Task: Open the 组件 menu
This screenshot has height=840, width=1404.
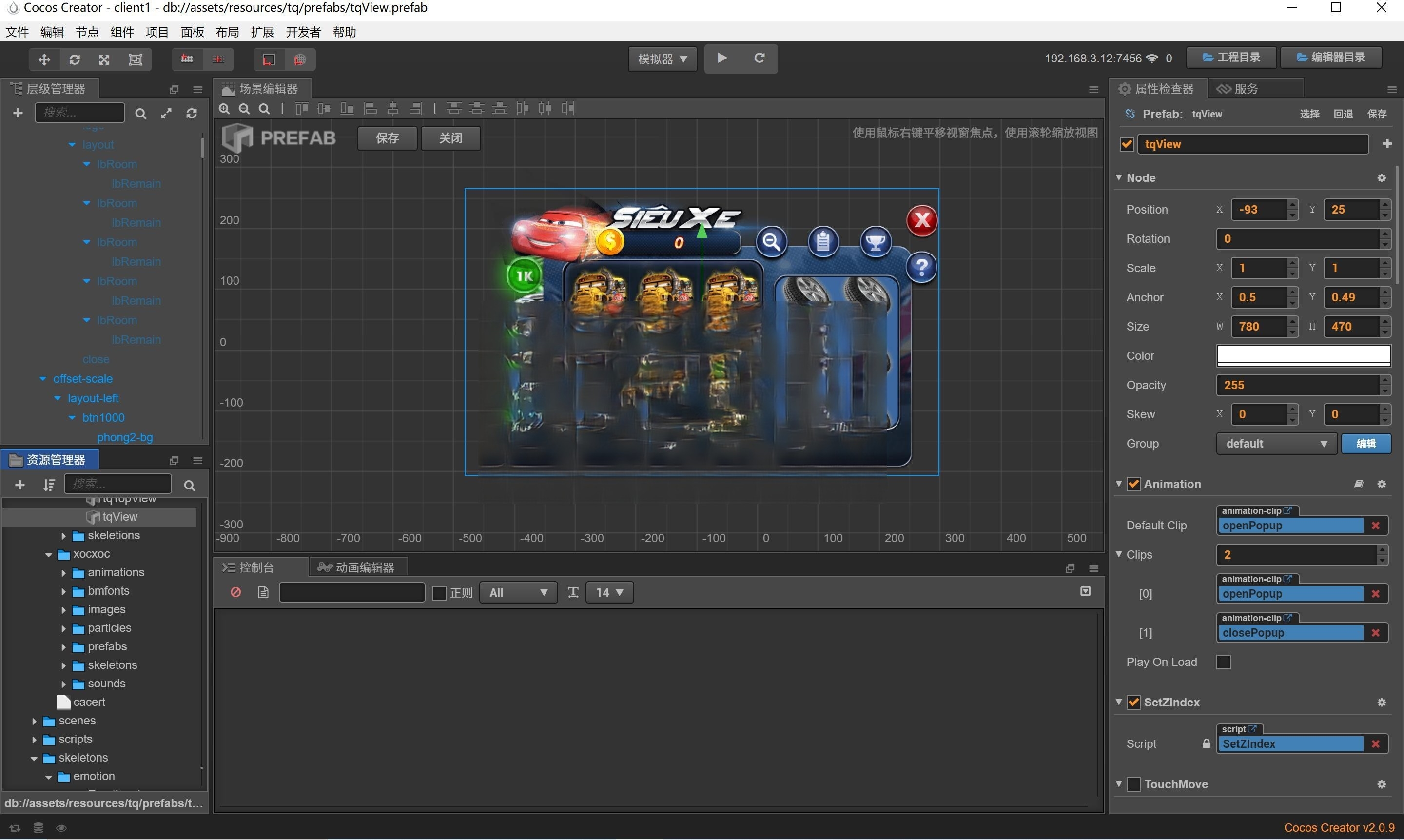Action: (x=122, y=32)
